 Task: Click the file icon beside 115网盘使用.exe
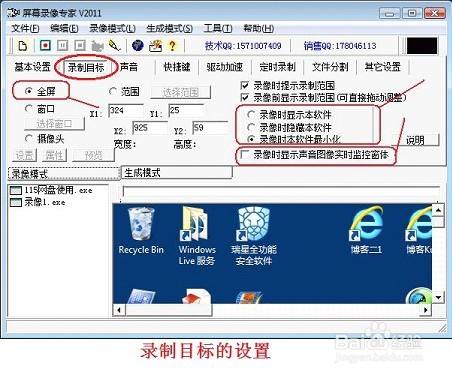[x=16, y=191]
